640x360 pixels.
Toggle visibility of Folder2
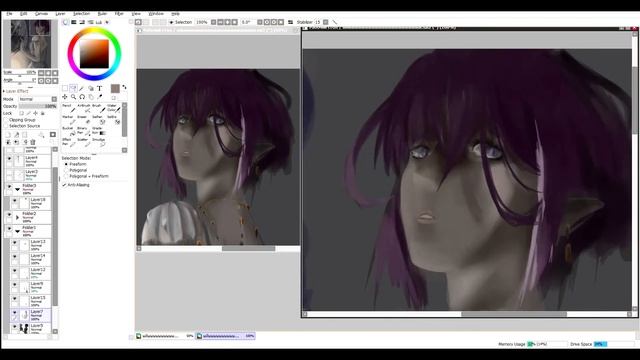[x=9, y=214]
